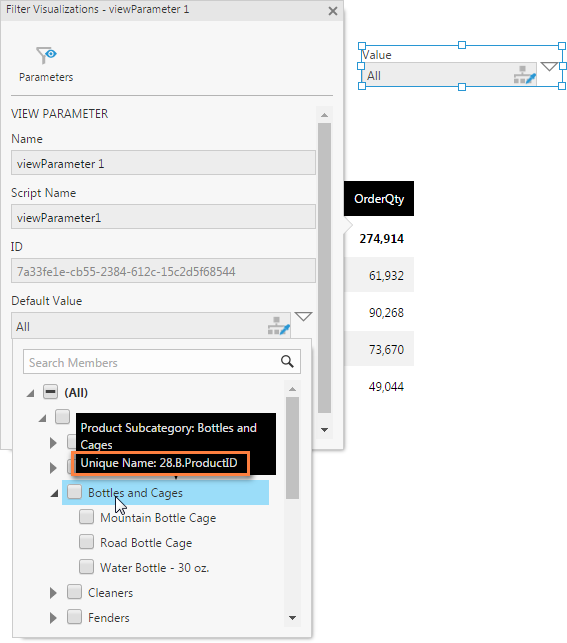Viewport: 567px width, 643px height.
Task: Click the Name field viewParameter 1
Action: 163,163
